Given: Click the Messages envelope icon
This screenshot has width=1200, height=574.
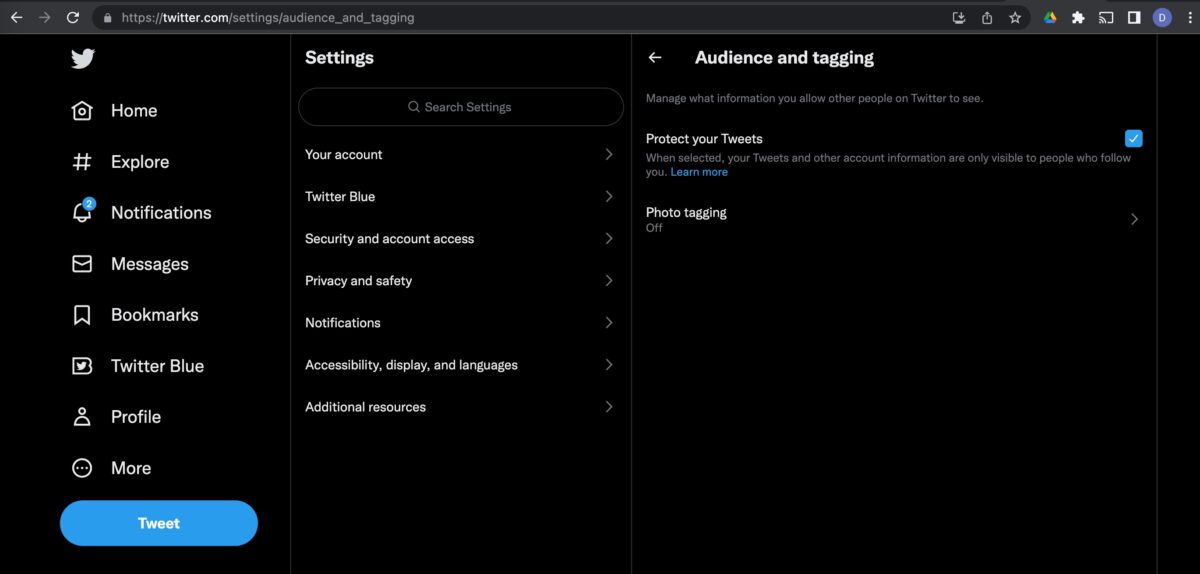Looking at the screenshot, I should tap(82, 264).
